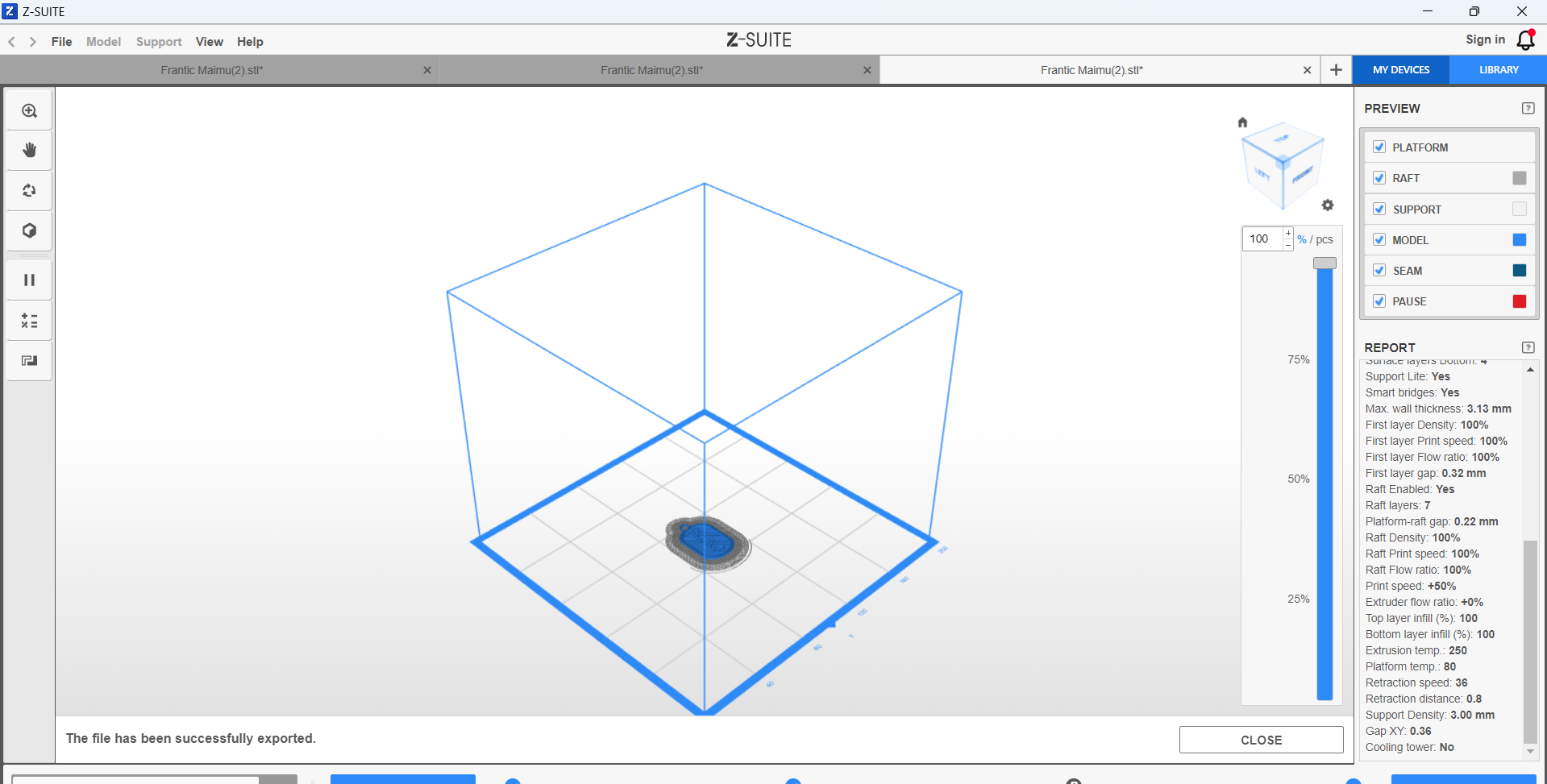Click the Z-SUITE app icon in title bar
The height and width of the screenshot is (784, 1547).
(10, 11)
